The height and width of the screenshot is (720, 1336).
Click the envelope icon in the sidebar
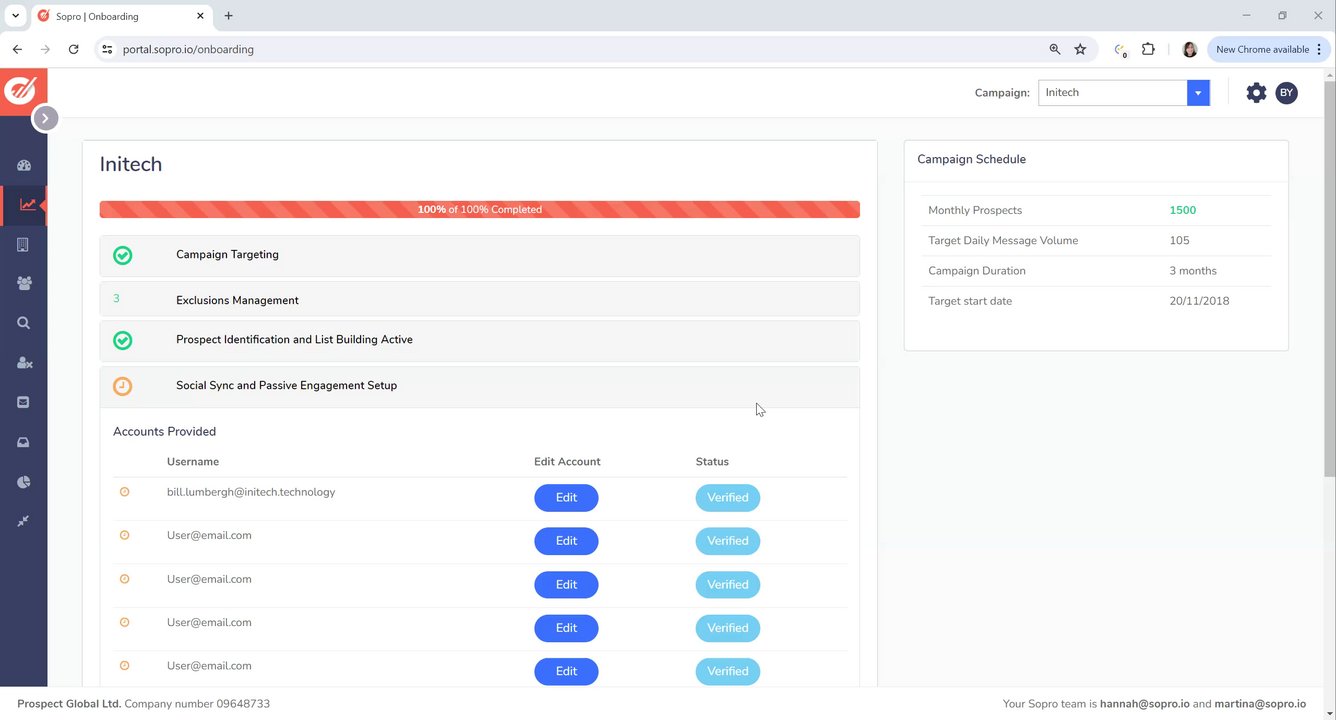23,402
